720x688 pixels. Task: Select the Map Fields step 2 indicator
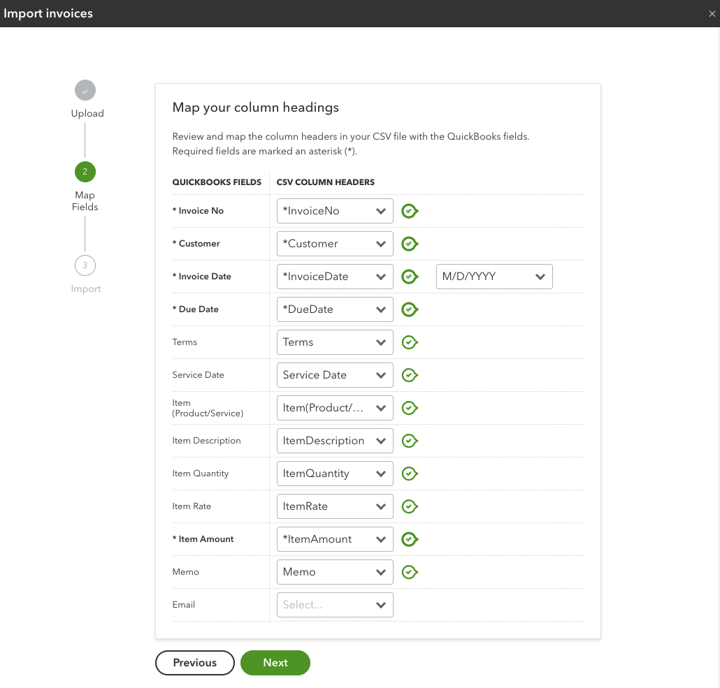click(x=85, y=172)
